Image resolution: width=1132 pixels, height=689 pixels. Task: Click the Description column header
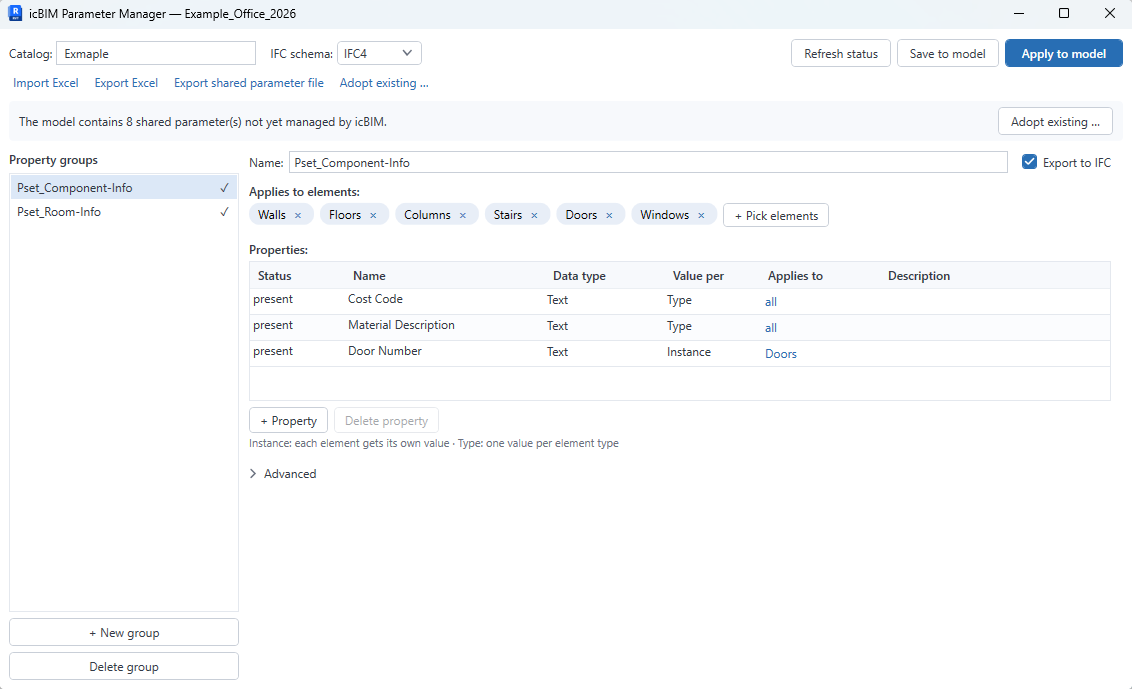click(x=919, y=276)
